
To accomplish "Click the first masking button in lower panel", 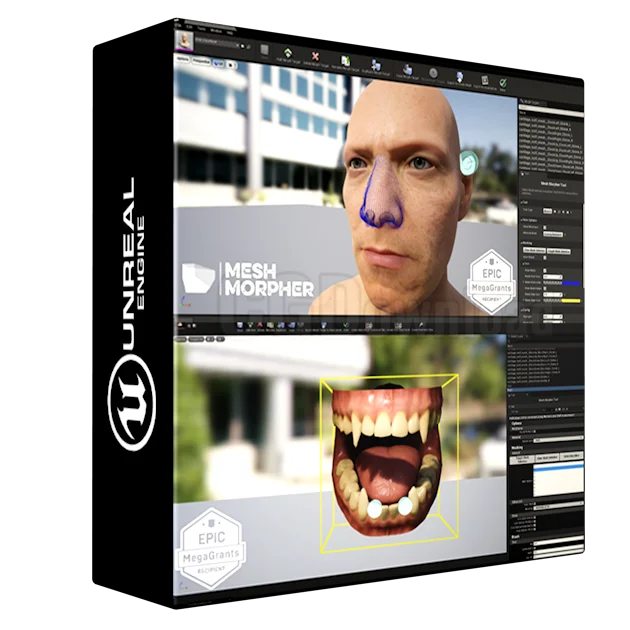I will click(x=522, y=459).
